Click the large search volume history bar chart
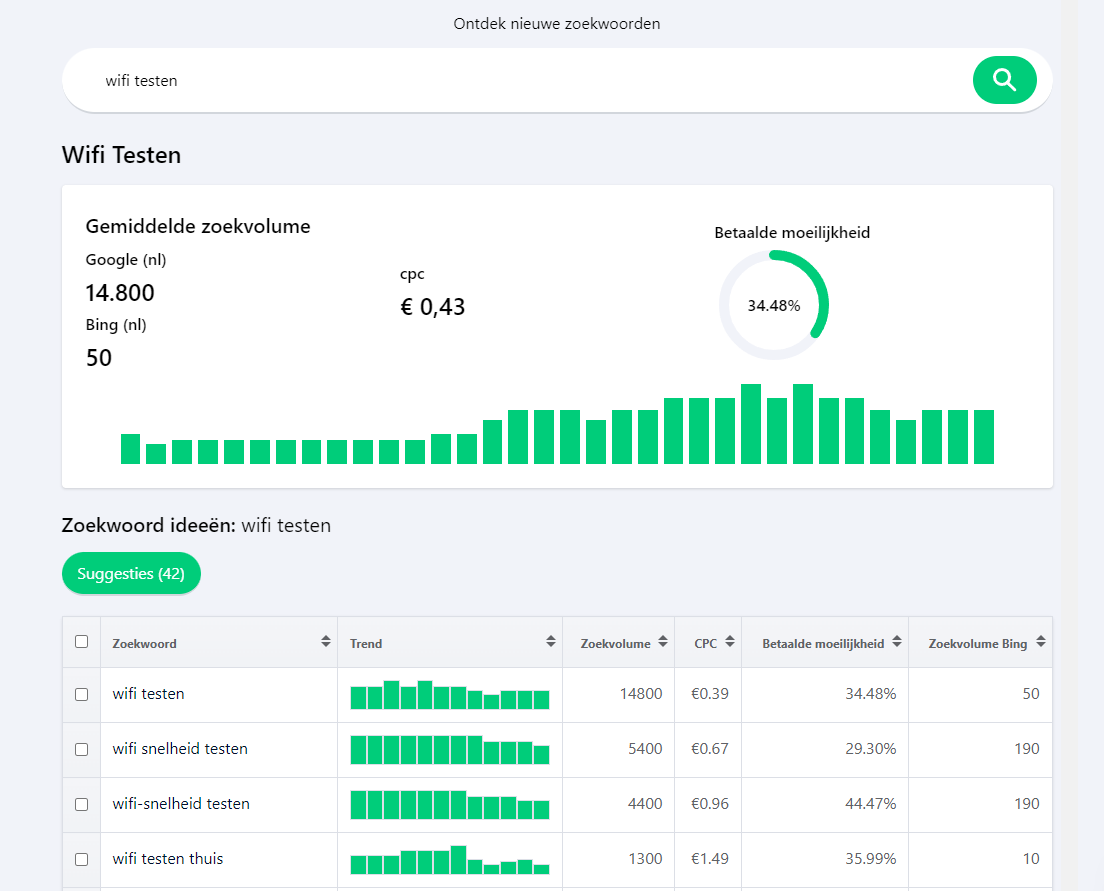 (x=557, y=424)
